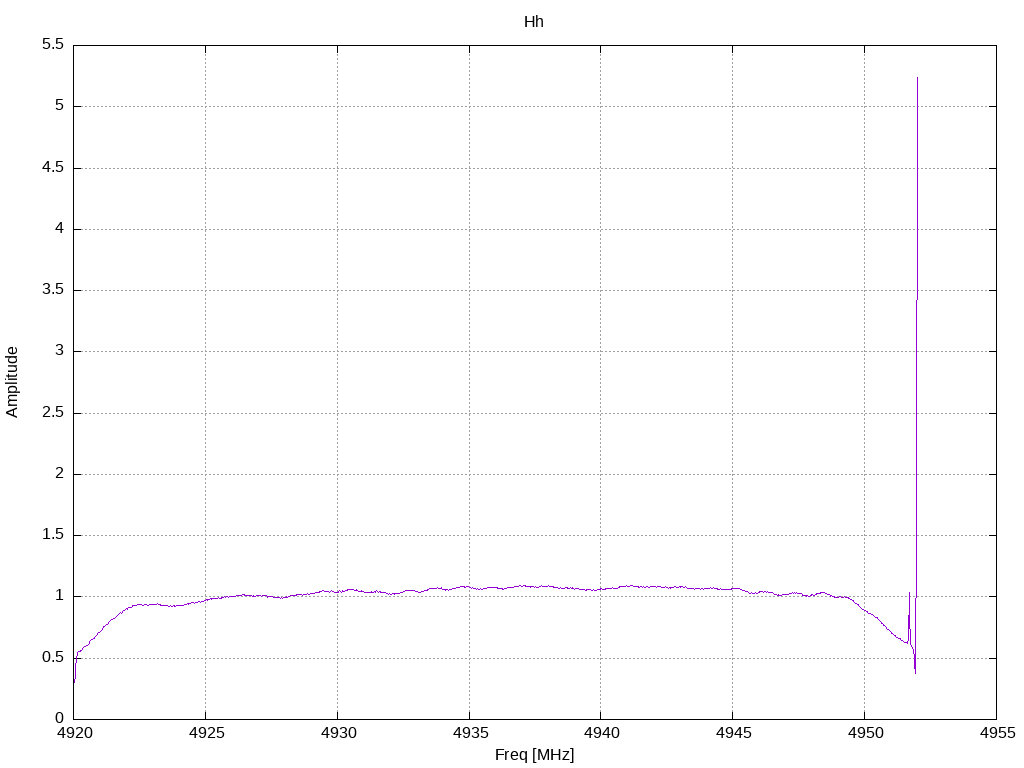Image resolution: width=1024 pixels, height=768 pixels.
Task: Click the plot title "Hh"
Action: pyautogui.click(x=534, y=22)
